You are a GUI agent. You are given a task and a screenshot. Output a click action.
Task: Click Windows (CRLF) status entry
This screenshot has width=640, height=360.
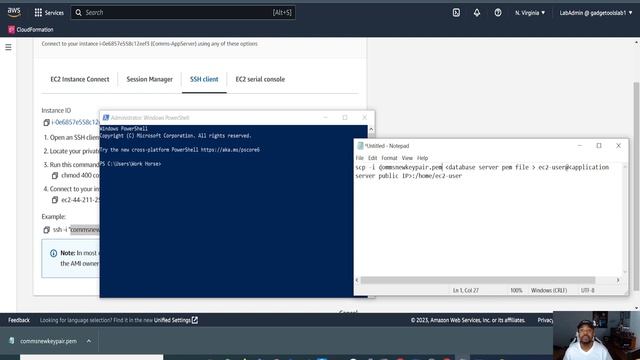click(x=549, y=290)
